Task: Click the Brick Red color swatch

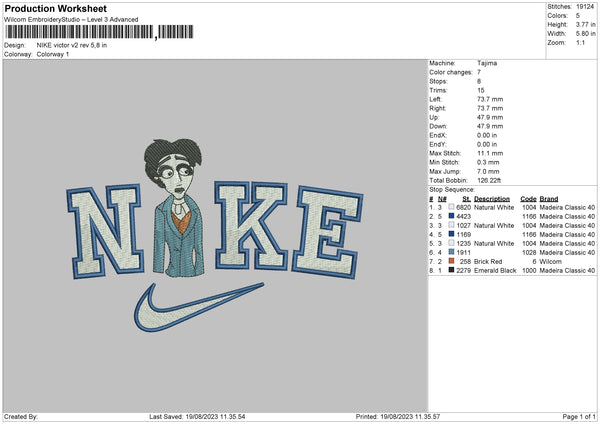Action: click(x=451, y=261)
